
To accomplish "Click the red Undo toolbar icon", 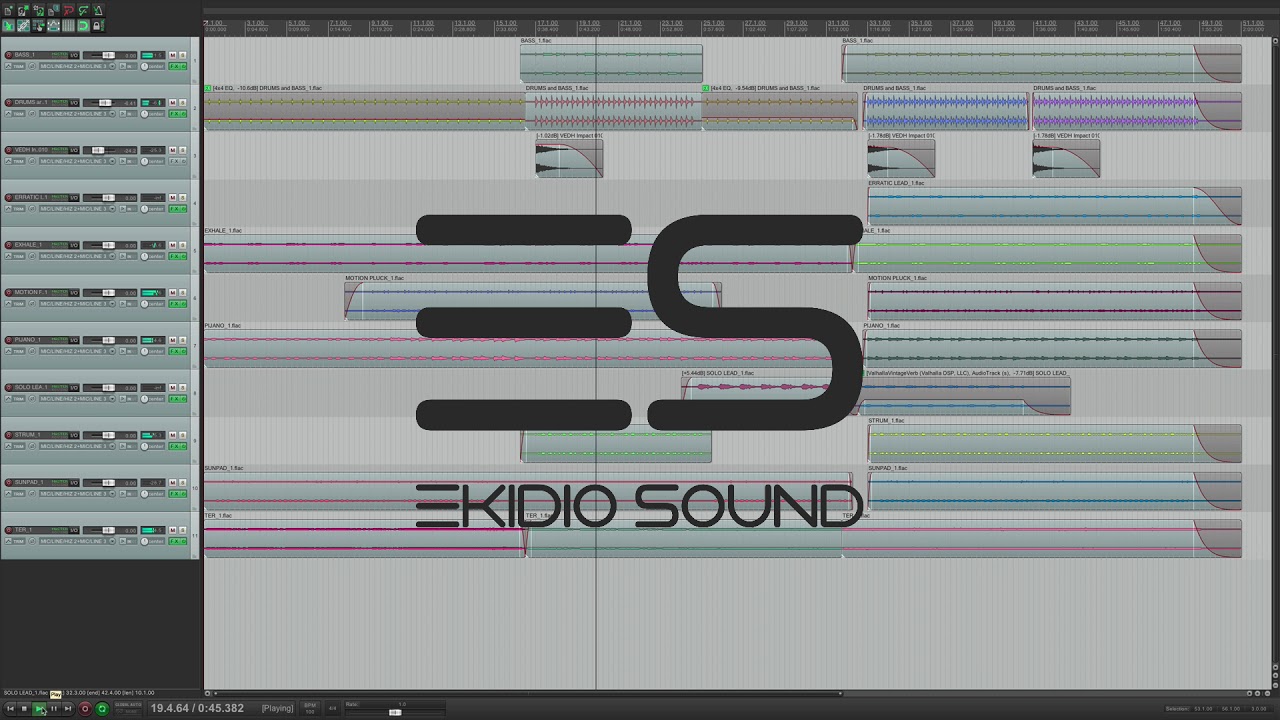I will click(x=68, y=11).
